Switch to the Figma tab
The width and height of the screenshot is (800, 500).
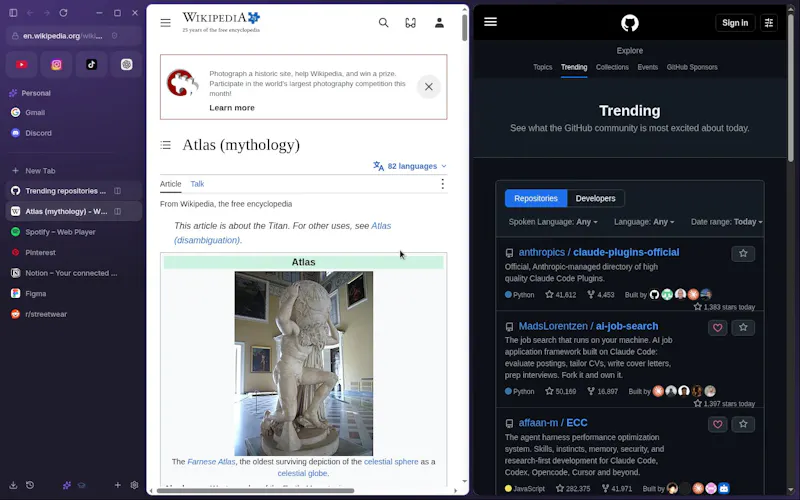click(74, 293)
